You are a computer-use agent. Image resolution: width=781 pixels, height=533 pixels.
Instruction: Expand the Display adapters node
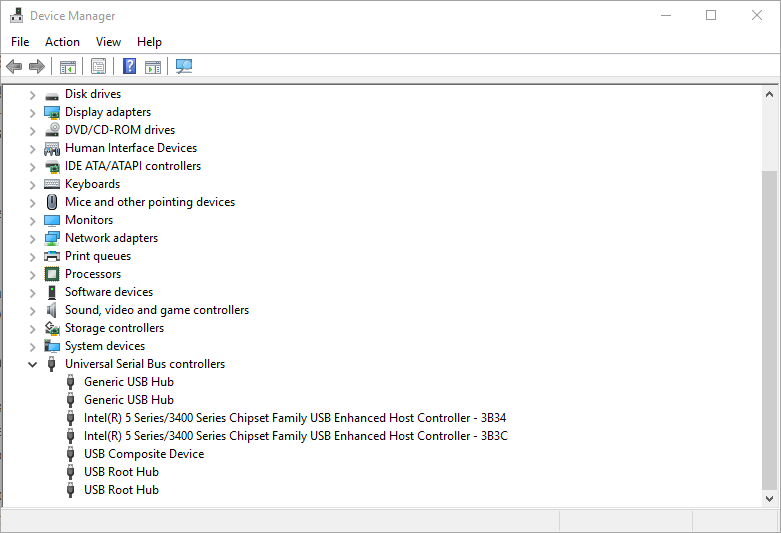(x=32, y=113)
